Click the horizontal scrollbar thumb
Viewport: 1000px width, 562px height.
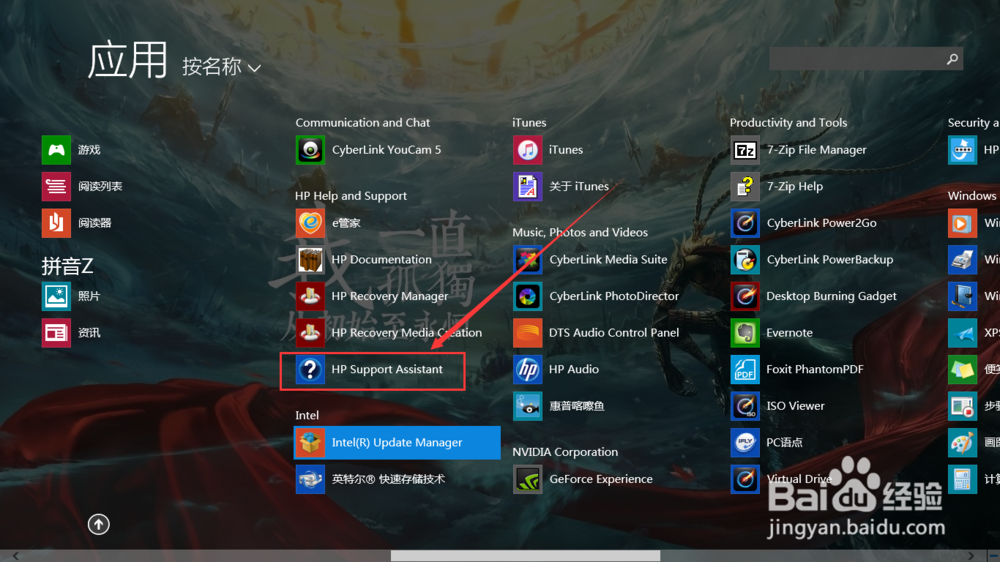(525, 556)
